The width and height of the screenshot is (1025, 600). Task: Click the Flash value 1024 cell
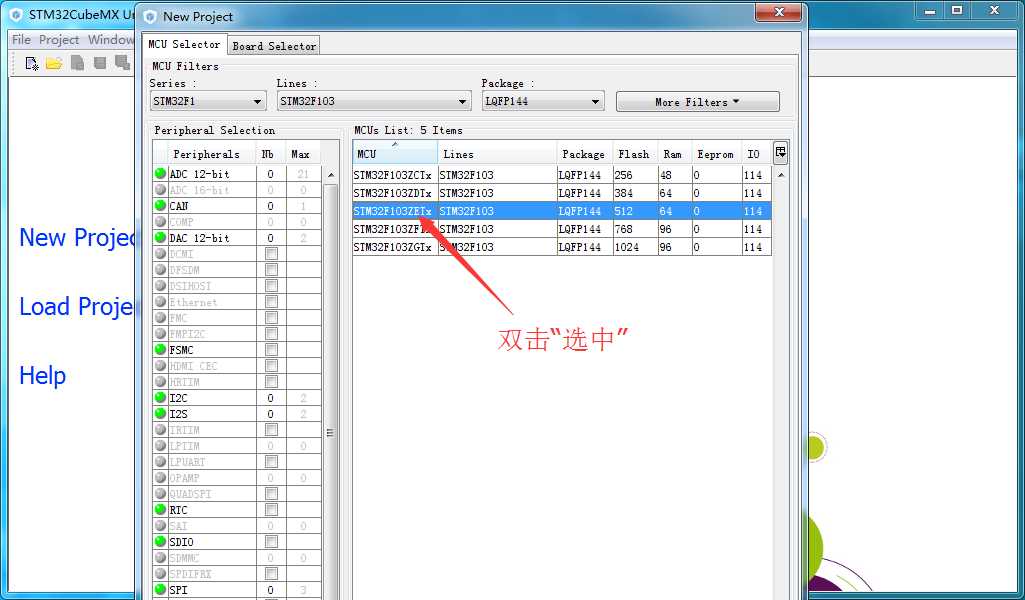point(635,247)
